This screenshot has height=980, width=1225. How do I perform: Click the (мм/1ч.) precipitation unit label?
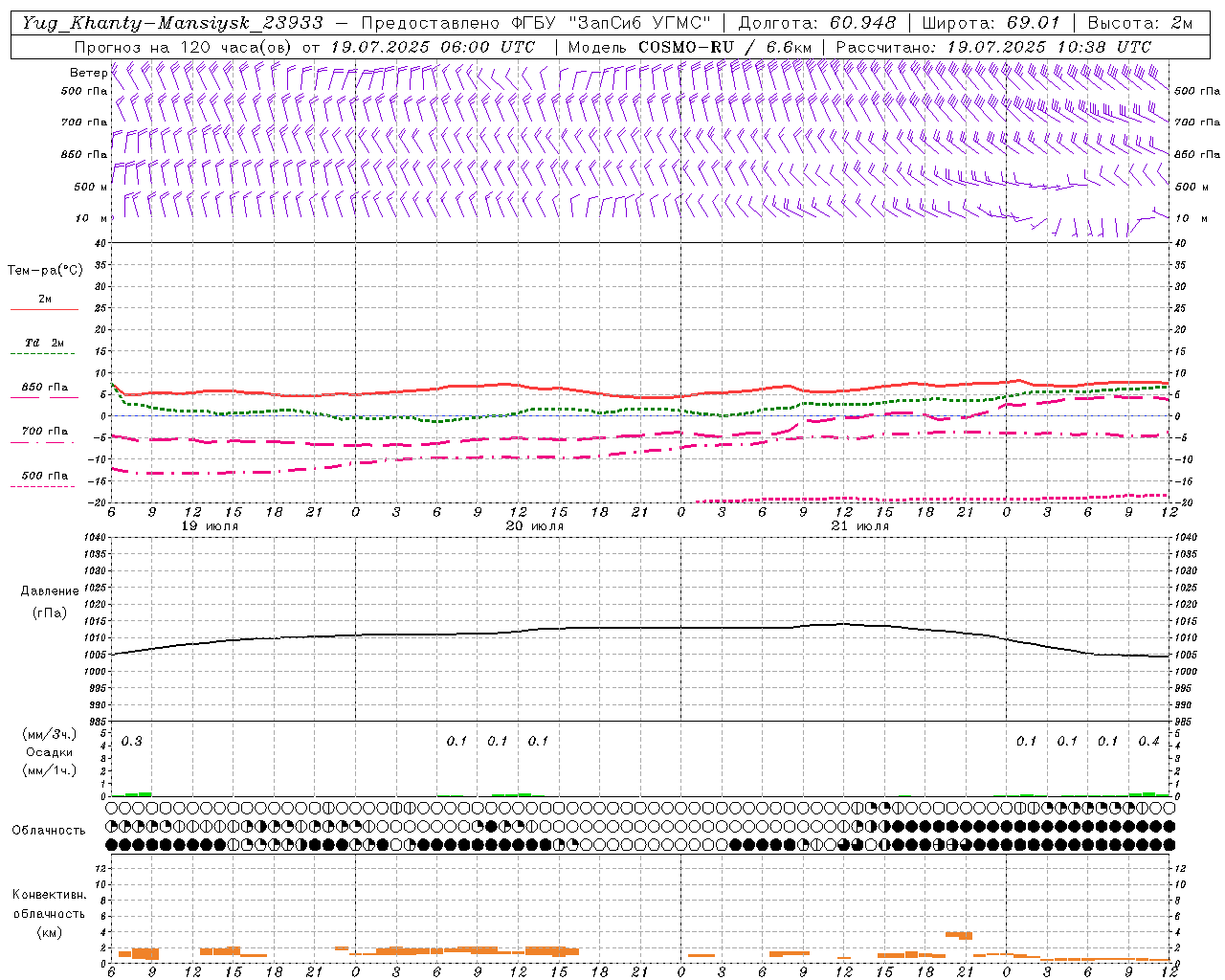coord(50,770)
